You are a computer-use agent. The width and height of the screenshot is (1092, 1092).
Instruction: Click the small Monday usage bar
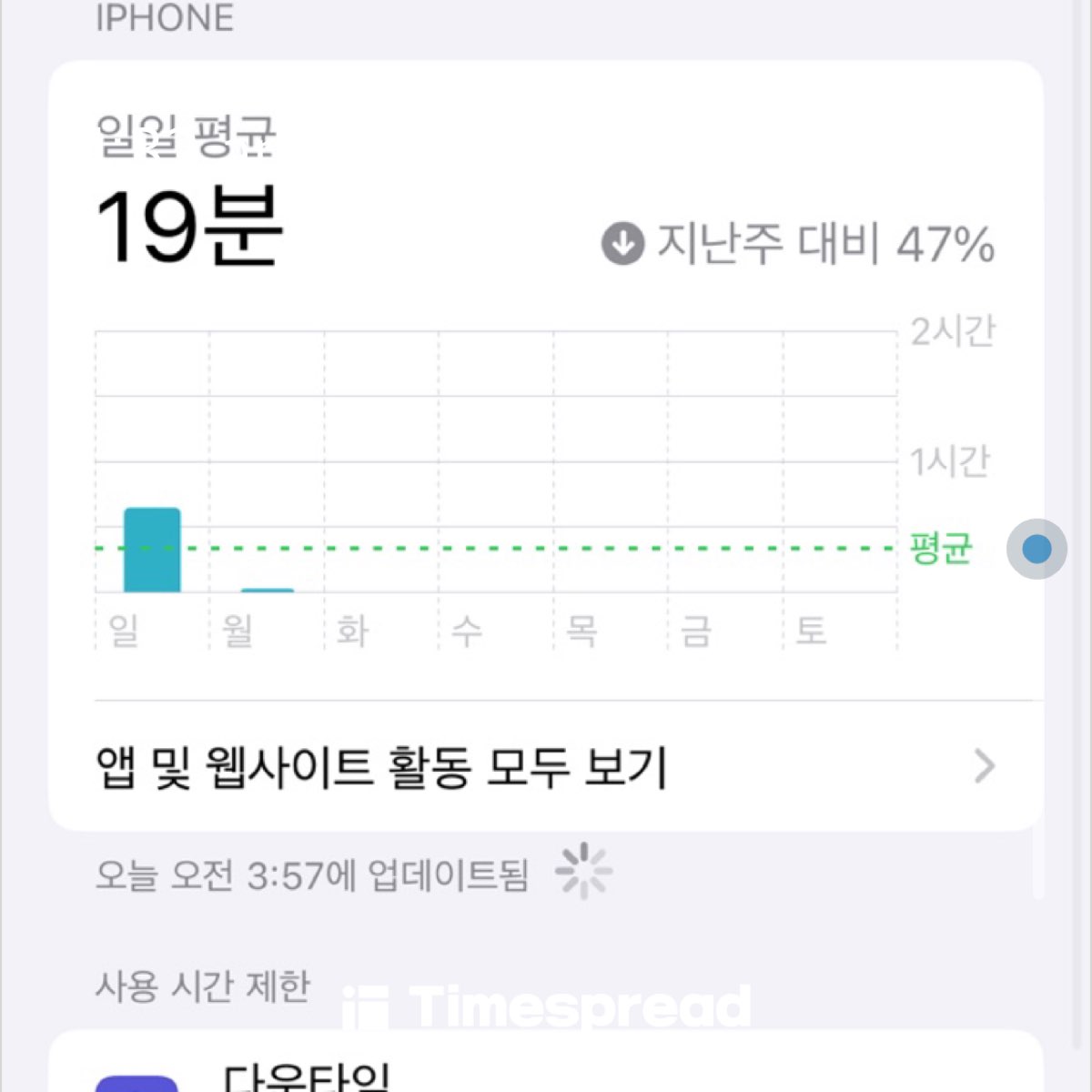tap(267, 591)
